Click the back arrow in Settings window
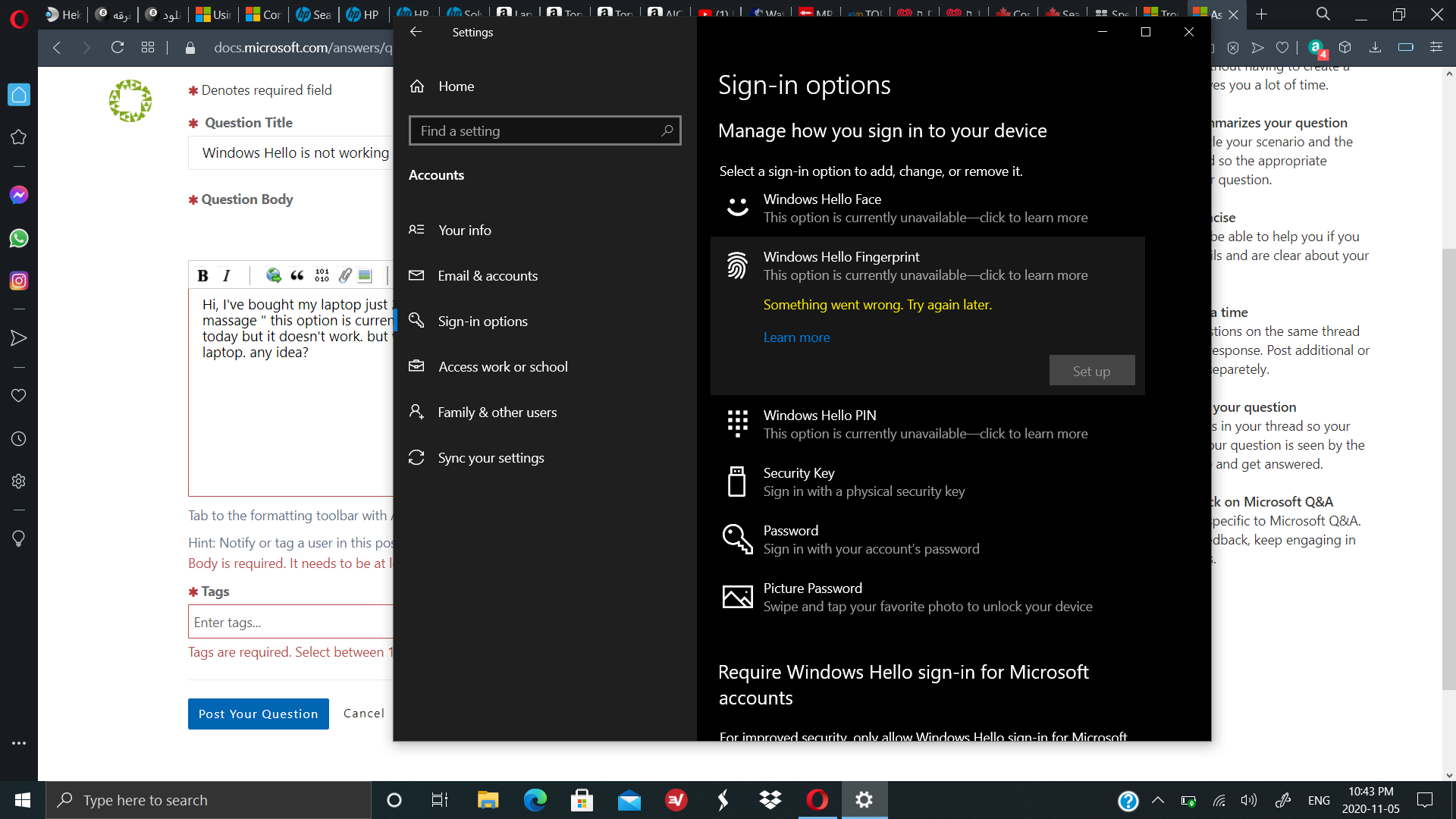Image resolution: width=1456 pixels, height=819 pixels. [x=416, y=32]
